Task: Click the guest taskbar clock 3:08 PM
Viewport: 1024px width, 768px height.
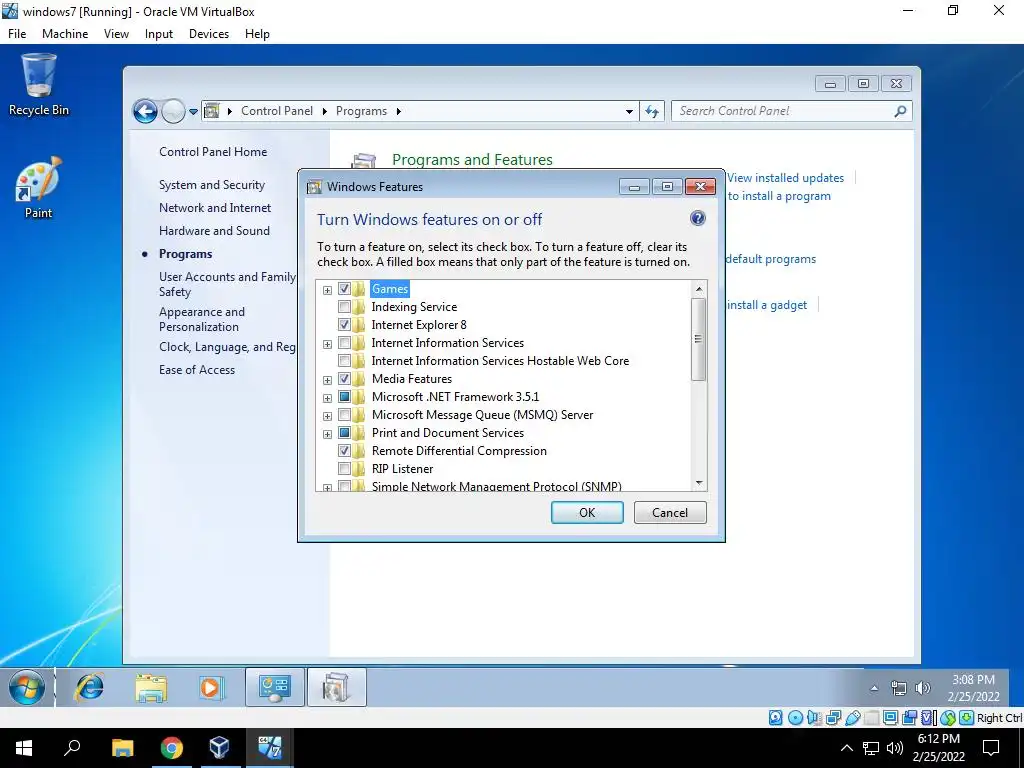Action: coord(973,680)
